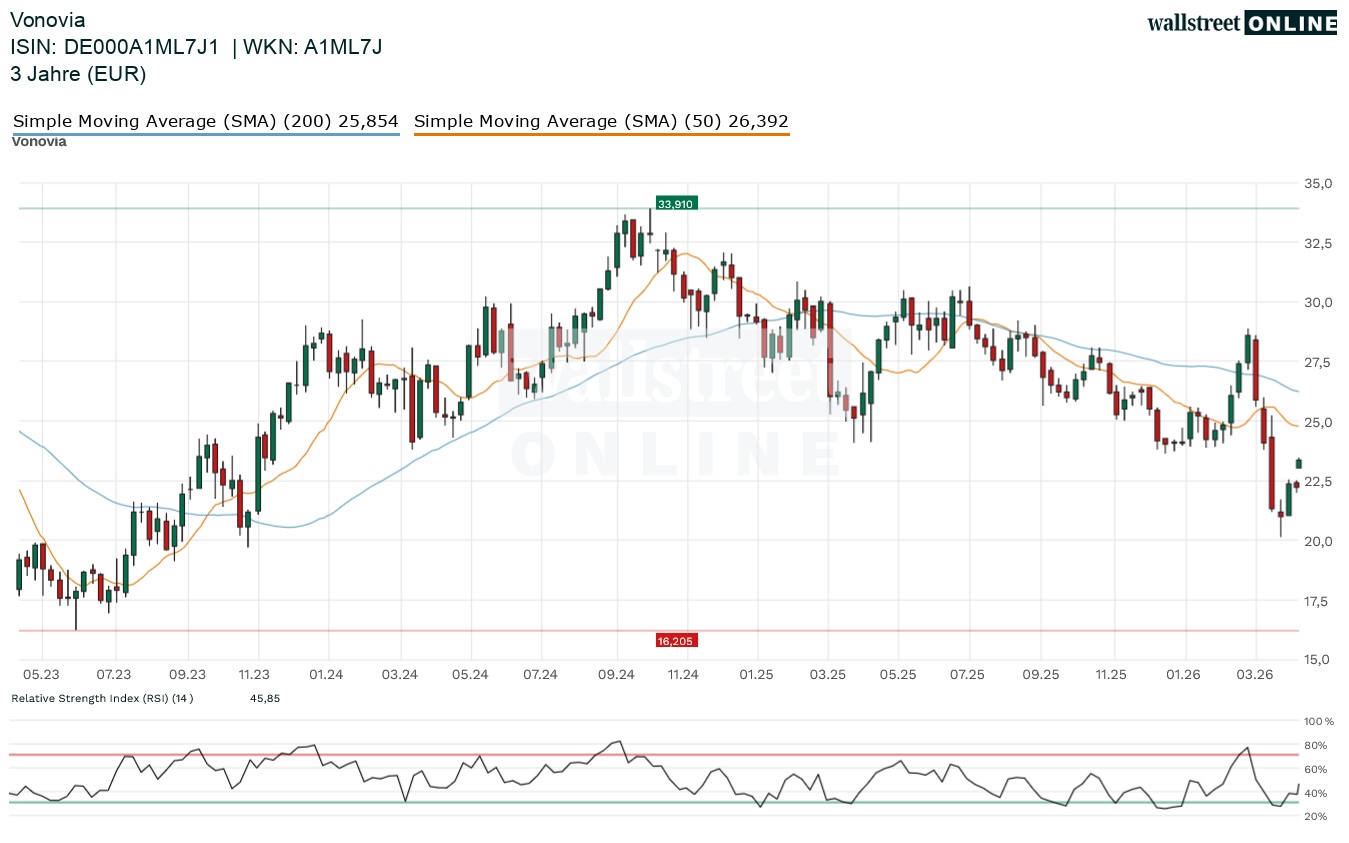Select the Simple Moving Average (200) legend label

coord(206,121)
